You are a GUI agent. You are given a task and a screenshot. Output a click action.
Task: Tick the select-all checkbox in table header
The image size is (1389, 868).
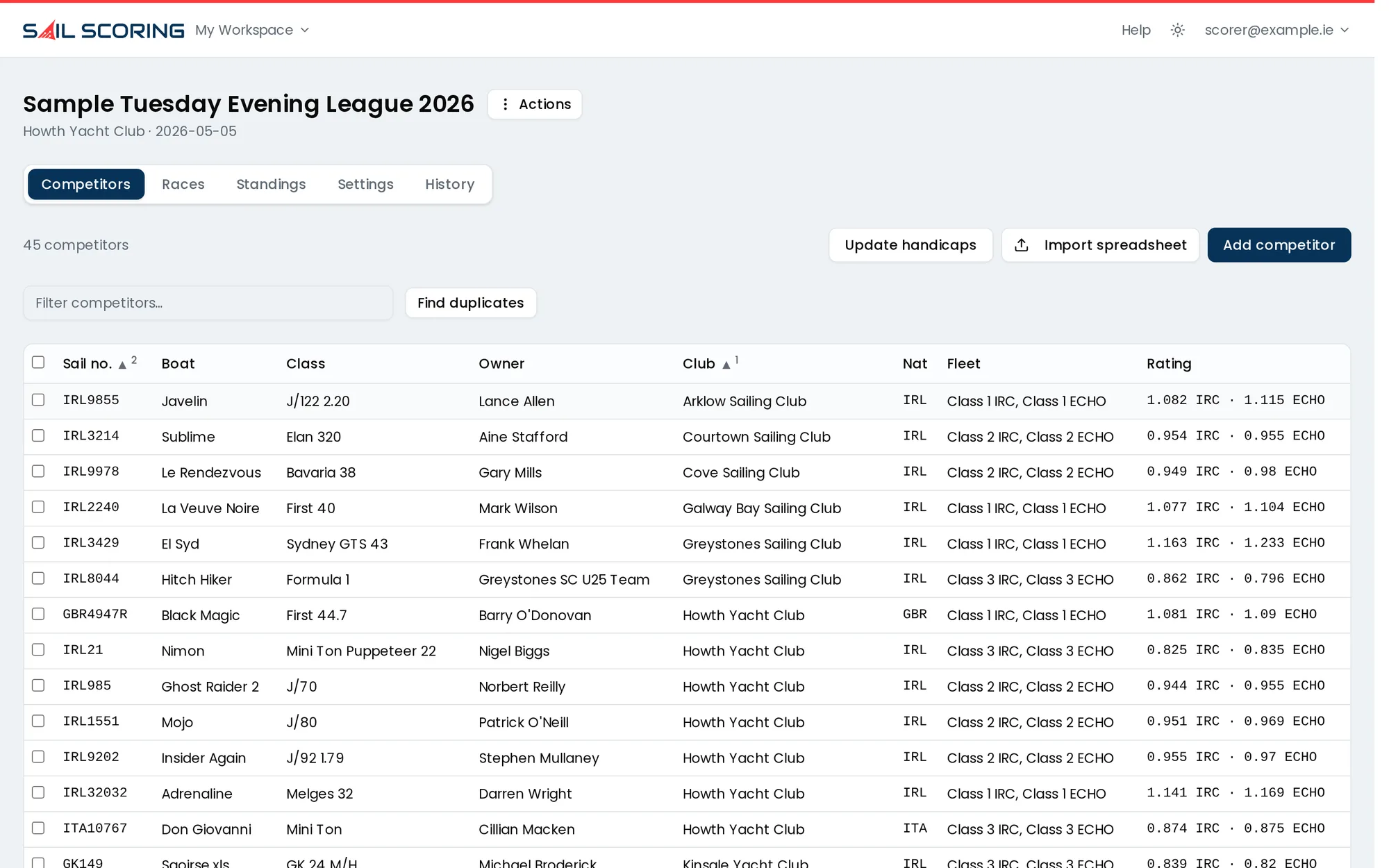[x=38, y=362]
